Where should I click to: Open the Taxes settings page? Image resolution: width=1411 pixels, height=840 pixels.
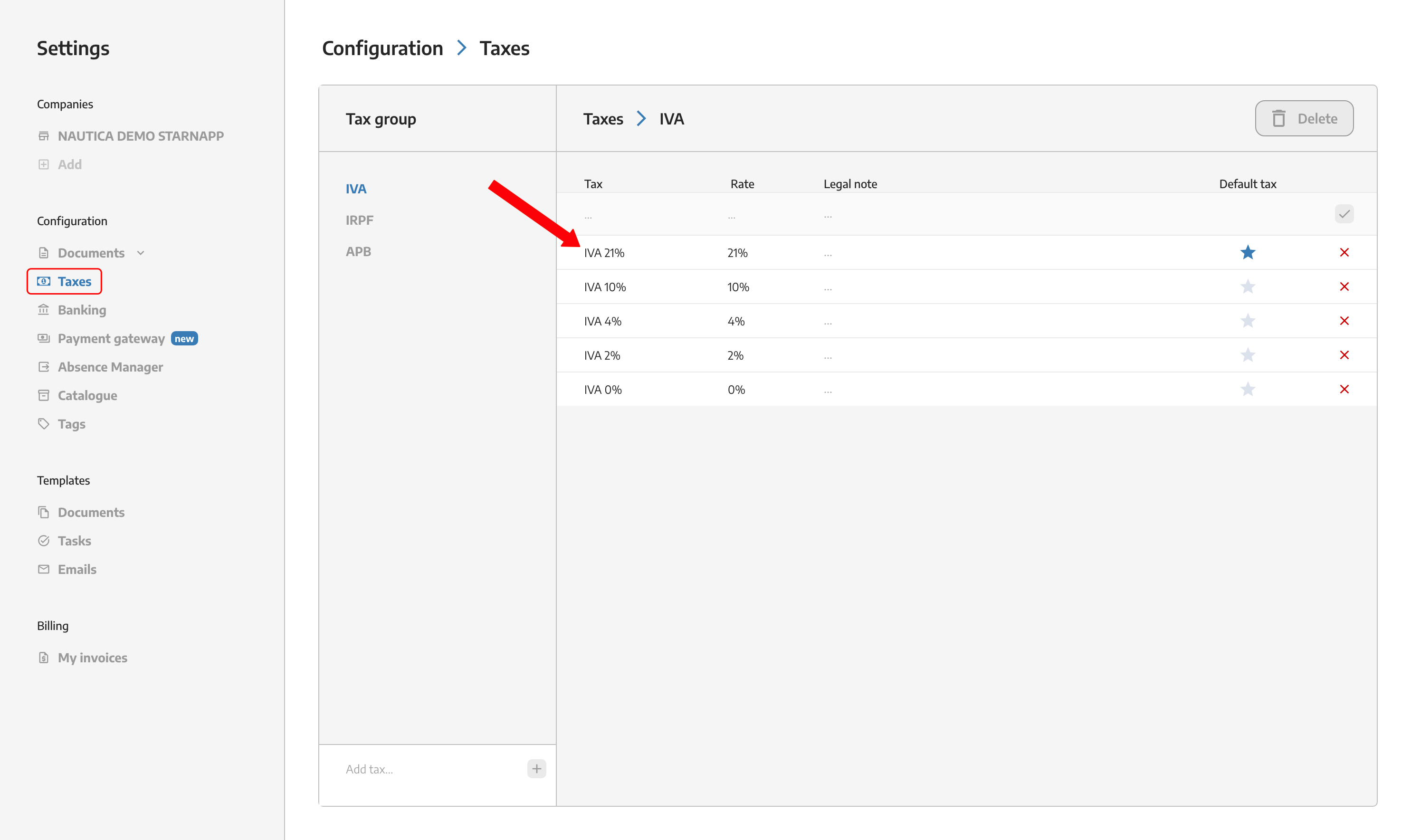click(x=74, y=281)
